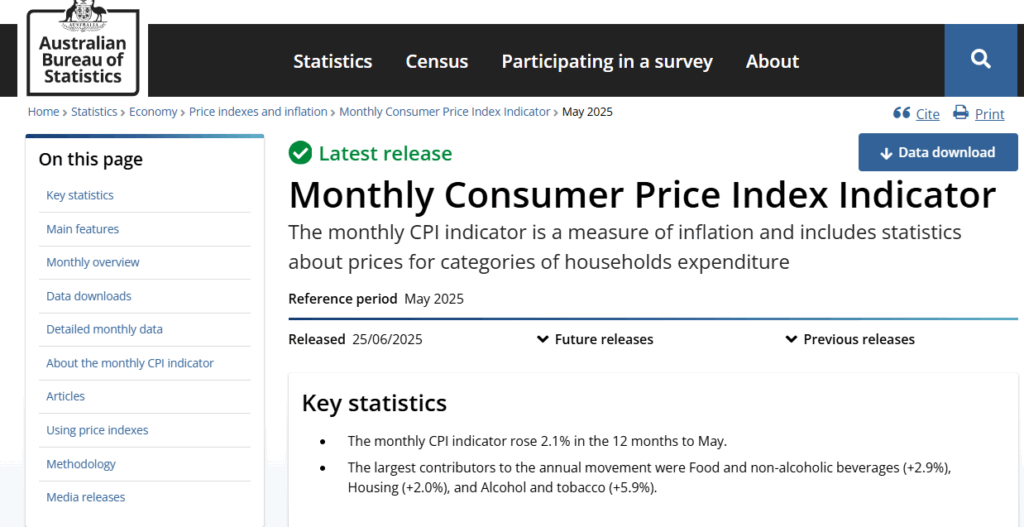The width and height of the screenshot is (1024, 527).
Task: Open the Statistics menu
Action: pyautogui.click(x=332, y=61)
